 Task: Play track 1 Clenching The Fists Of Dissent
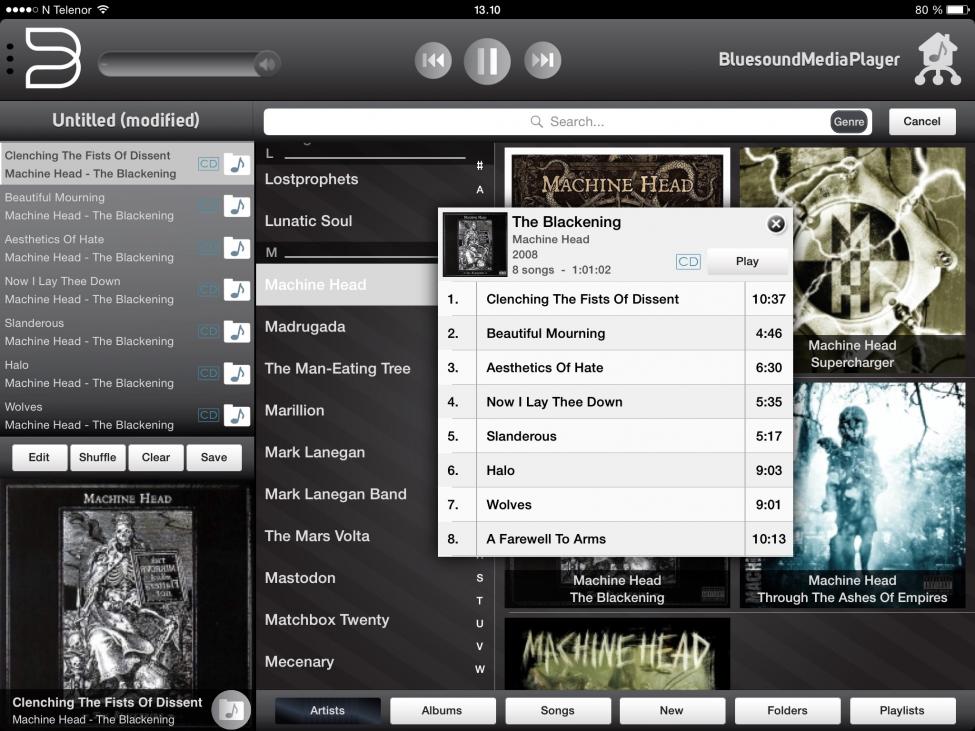click(616, 299)
